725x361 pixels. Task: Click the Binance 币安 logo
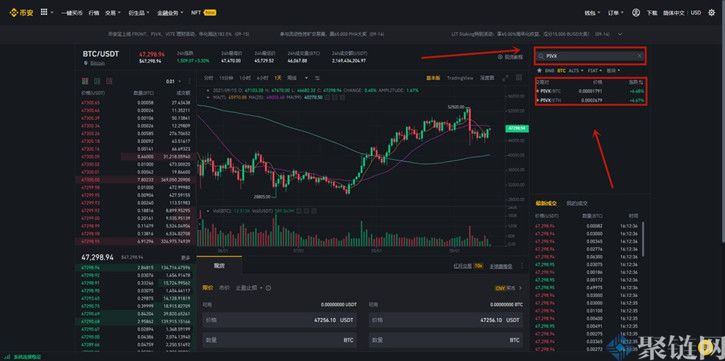(x=21, y=12)
